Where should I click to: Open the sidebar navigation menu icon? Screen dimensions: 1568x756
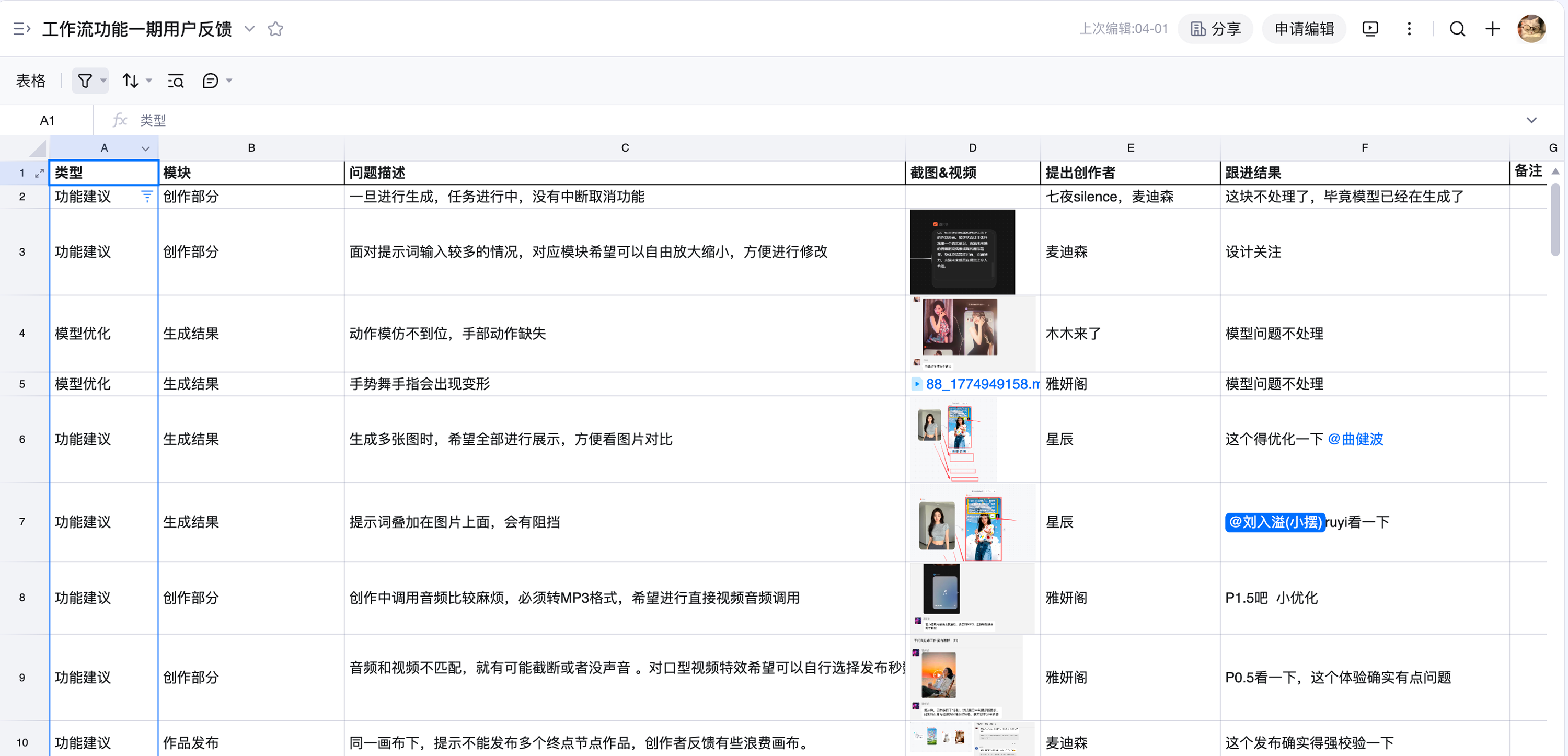point(22,29)
